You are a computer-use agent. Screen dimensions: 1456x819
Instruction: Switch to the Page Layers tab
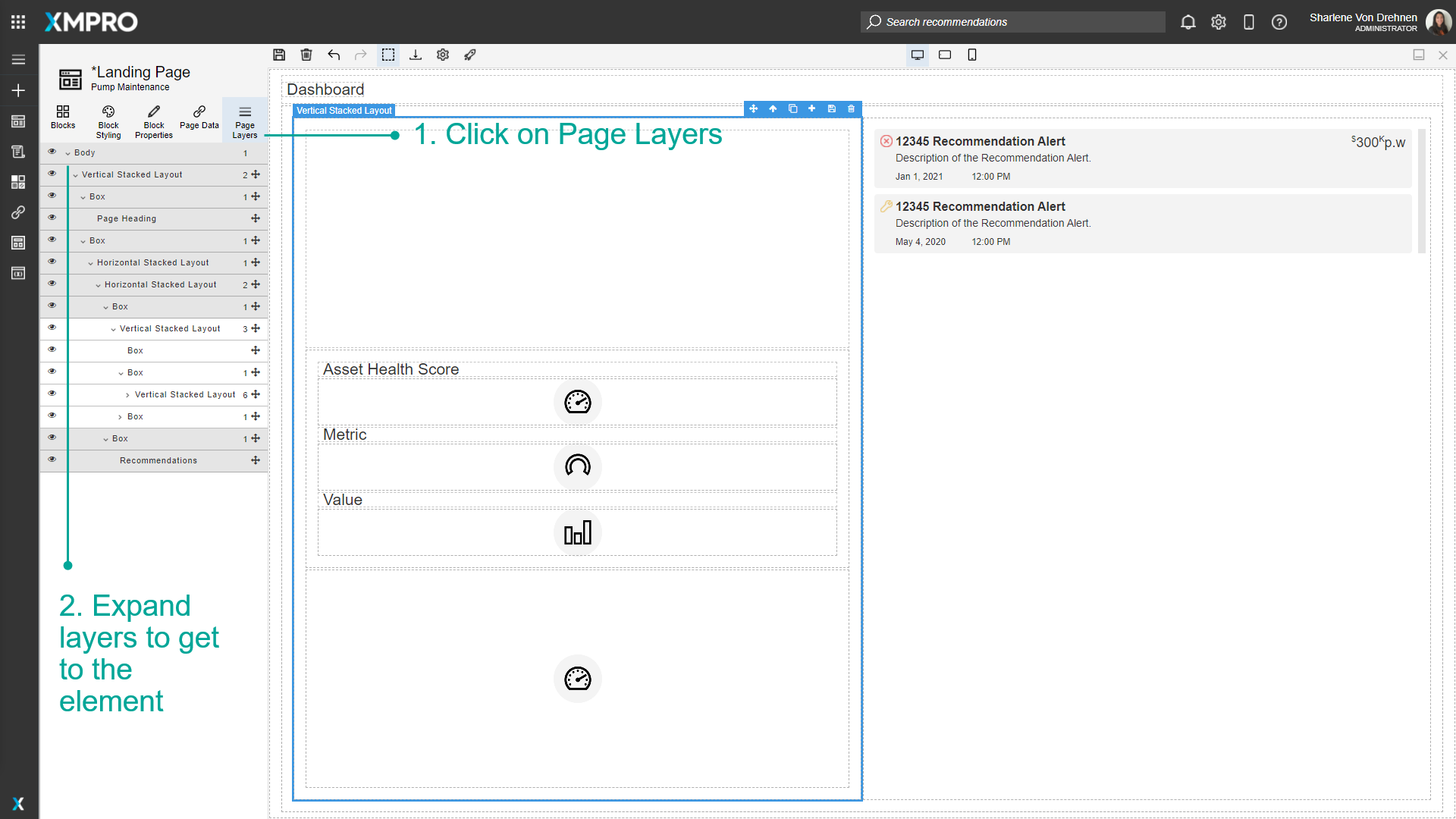pos(244,120)
